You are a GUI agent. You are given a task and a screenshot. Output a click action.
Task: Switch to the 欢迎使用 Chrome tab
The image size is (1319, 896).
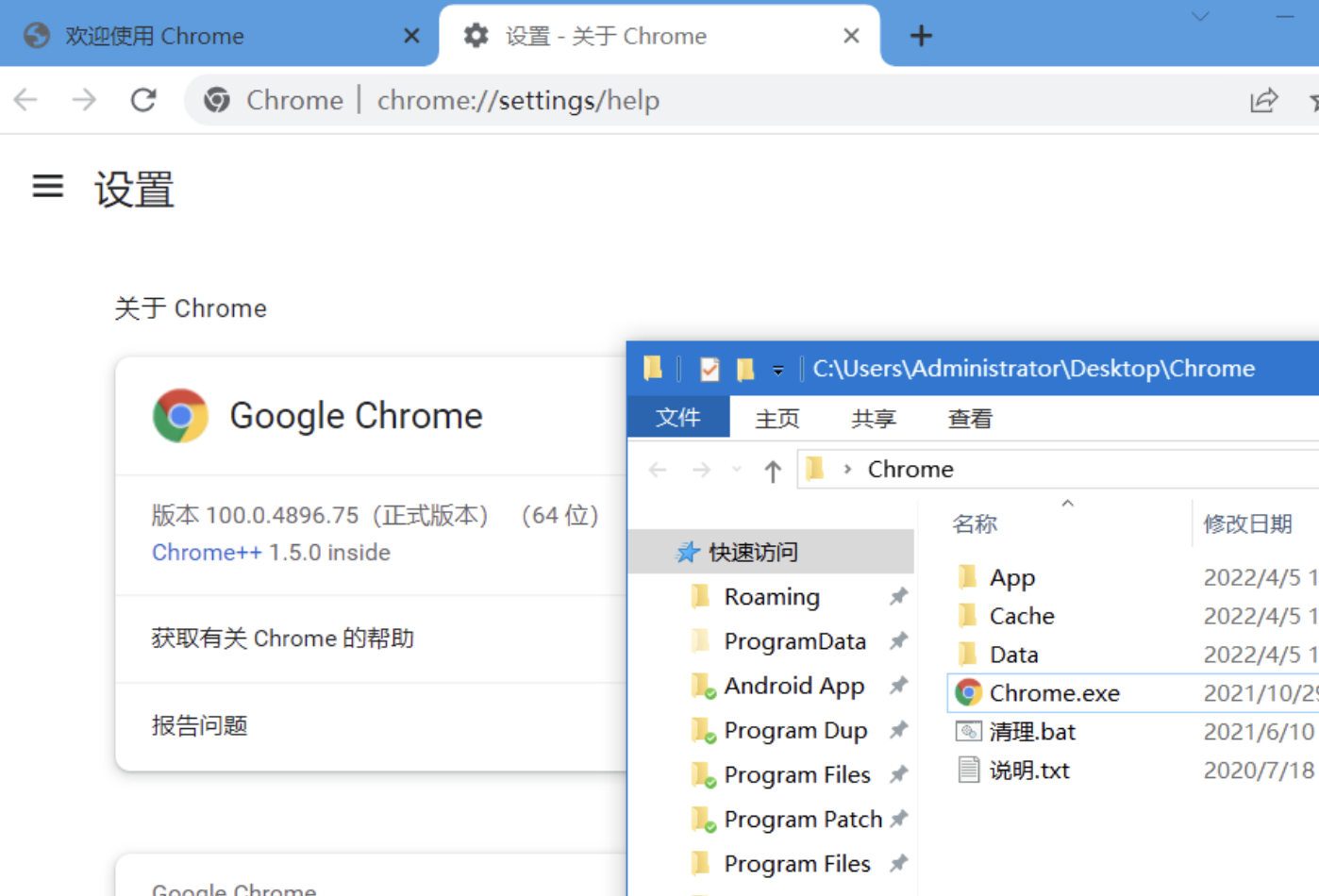[219, 35]
